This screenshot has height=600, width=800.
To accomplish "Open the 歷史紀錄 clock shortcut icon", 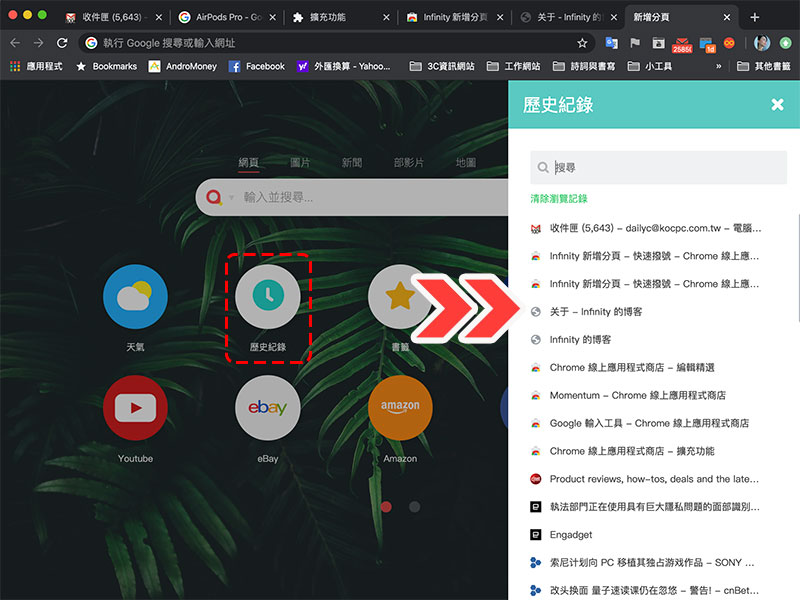I will pos(268,296).
